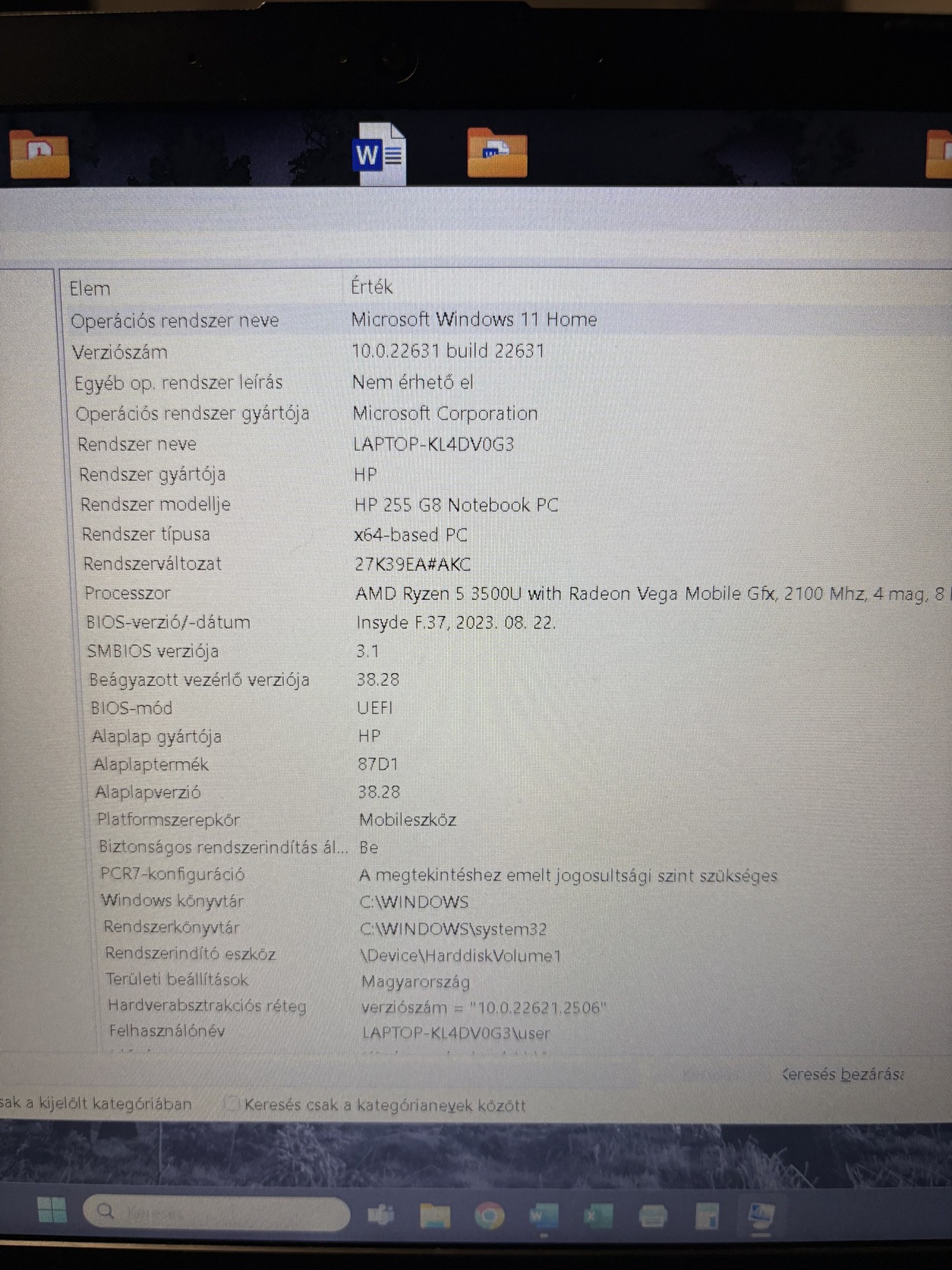Select 'Biztonságos rendszerindítás ál...' row
Image resolution: width=952 pixels, height=1270 pixels.
pos(507,847)
